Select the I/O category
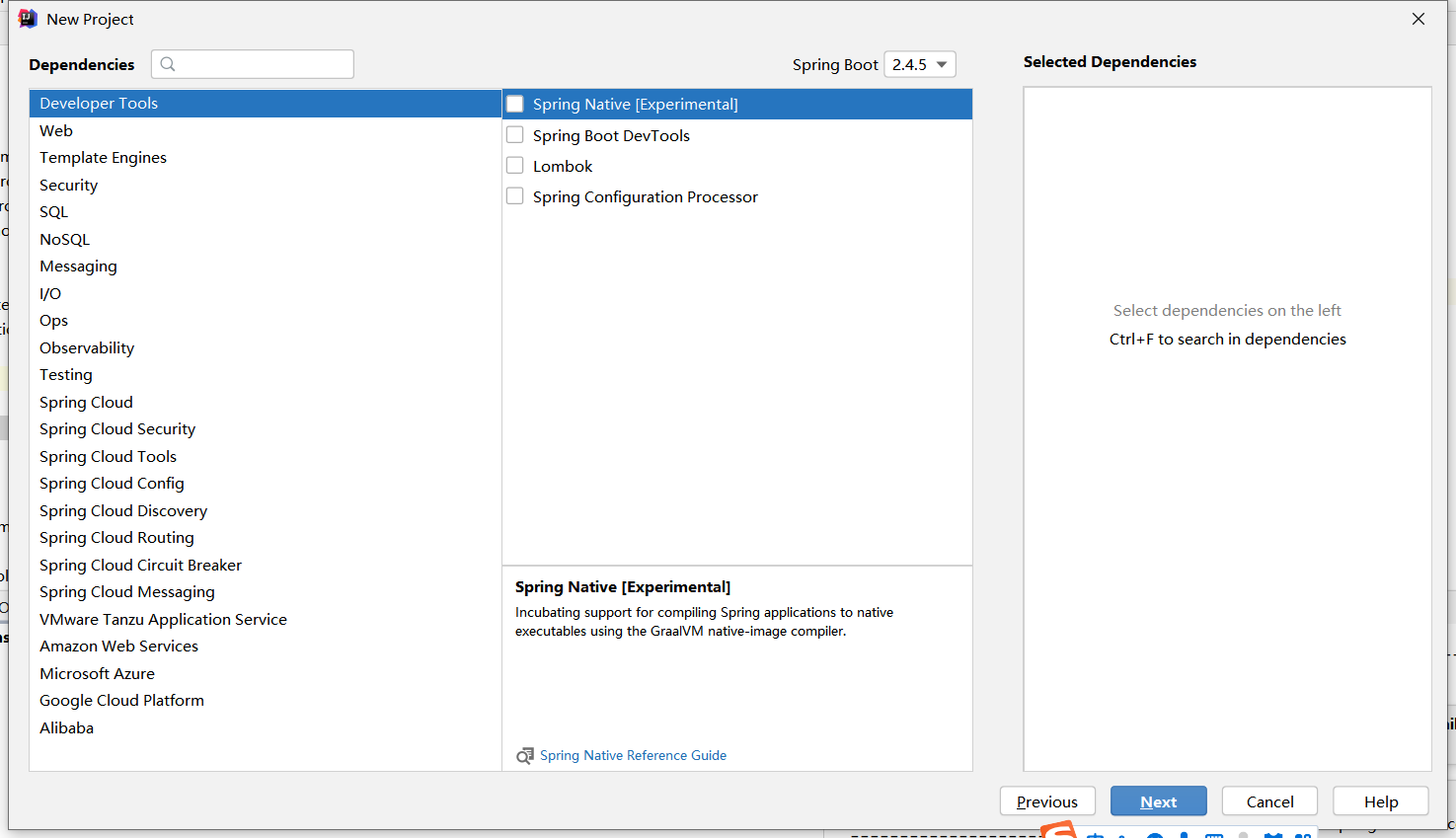The image size is (1456, 838). pyautogui.click(x=266, y=293)
